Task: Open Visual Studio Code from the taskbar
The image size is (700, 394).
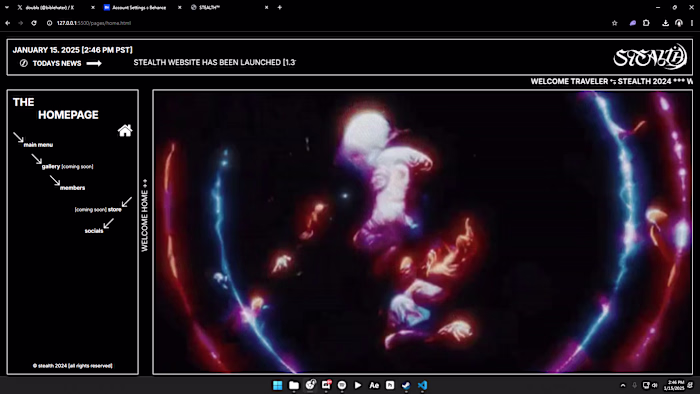Action: [x=422, y=385]
